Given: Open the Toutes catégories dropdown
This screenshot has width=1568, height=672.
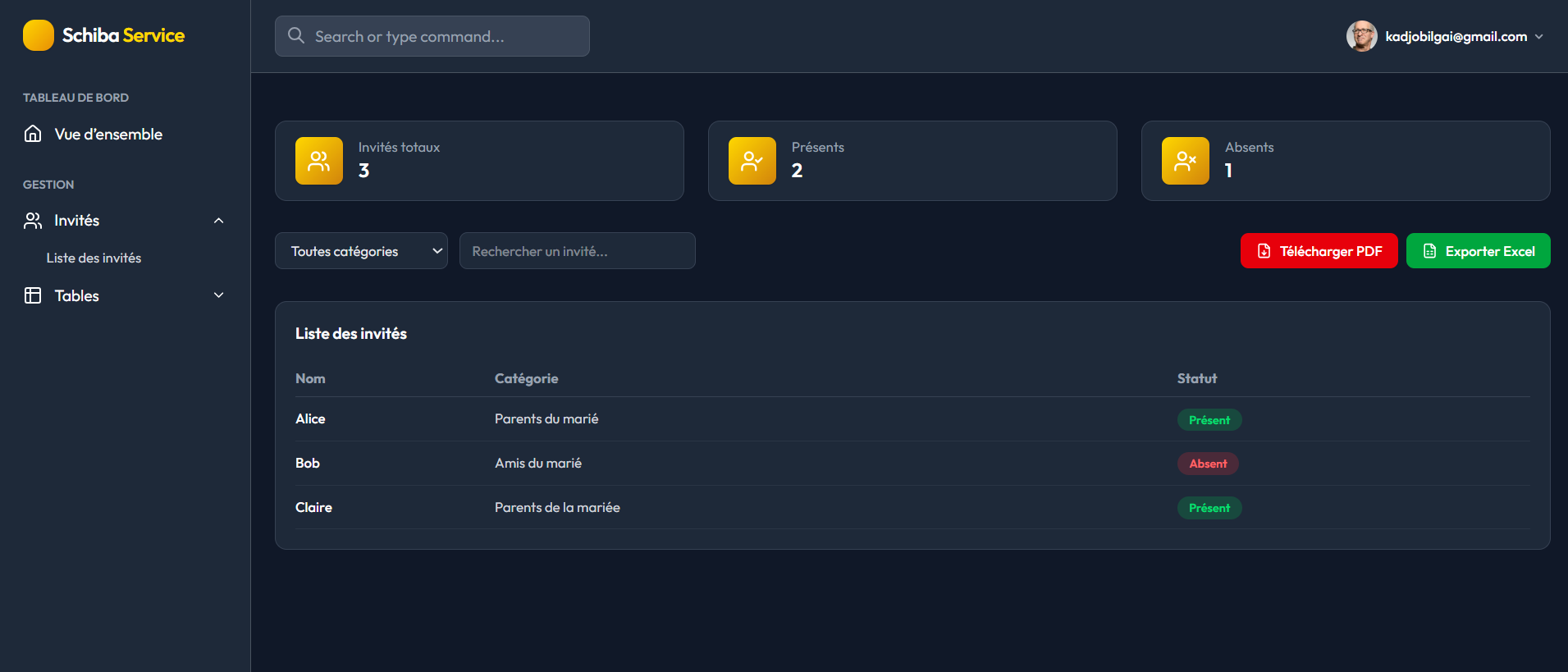Looking at the screenshot, I should point(361,251).
